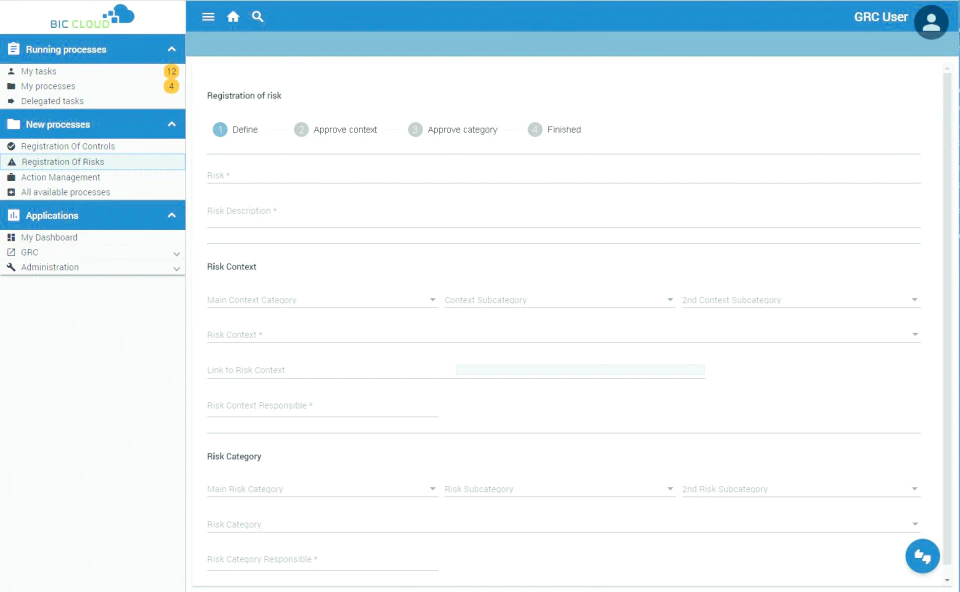Expand the Administration submenu chevron

(x=176, y=268)
